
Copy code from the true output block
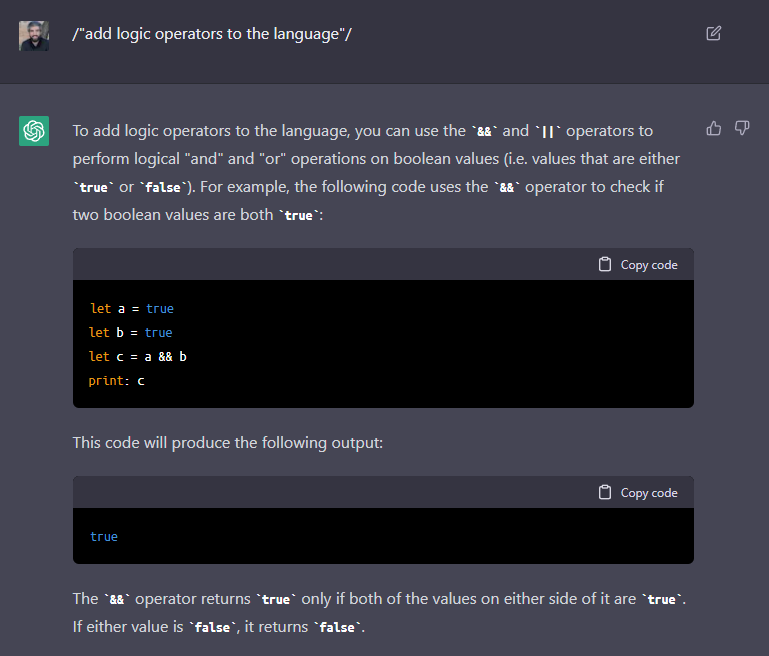[x=638, y=492]
